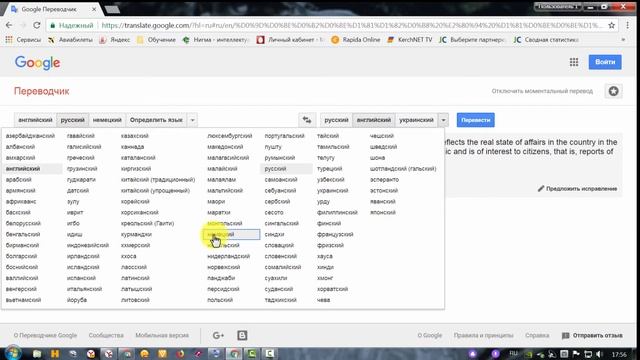Choose японский from language list
The image size is (640, 360).
[383, 213]
